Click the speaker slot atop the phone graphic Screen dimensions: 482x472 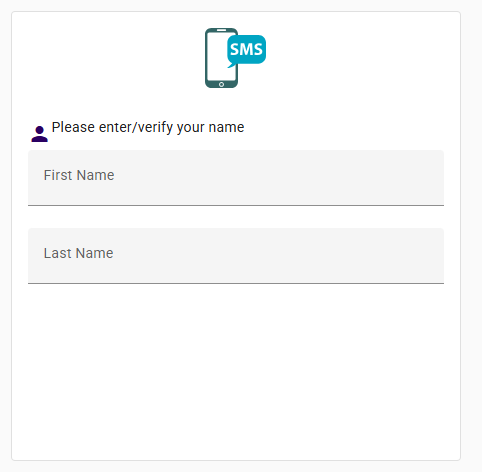(x=221, y=30)
